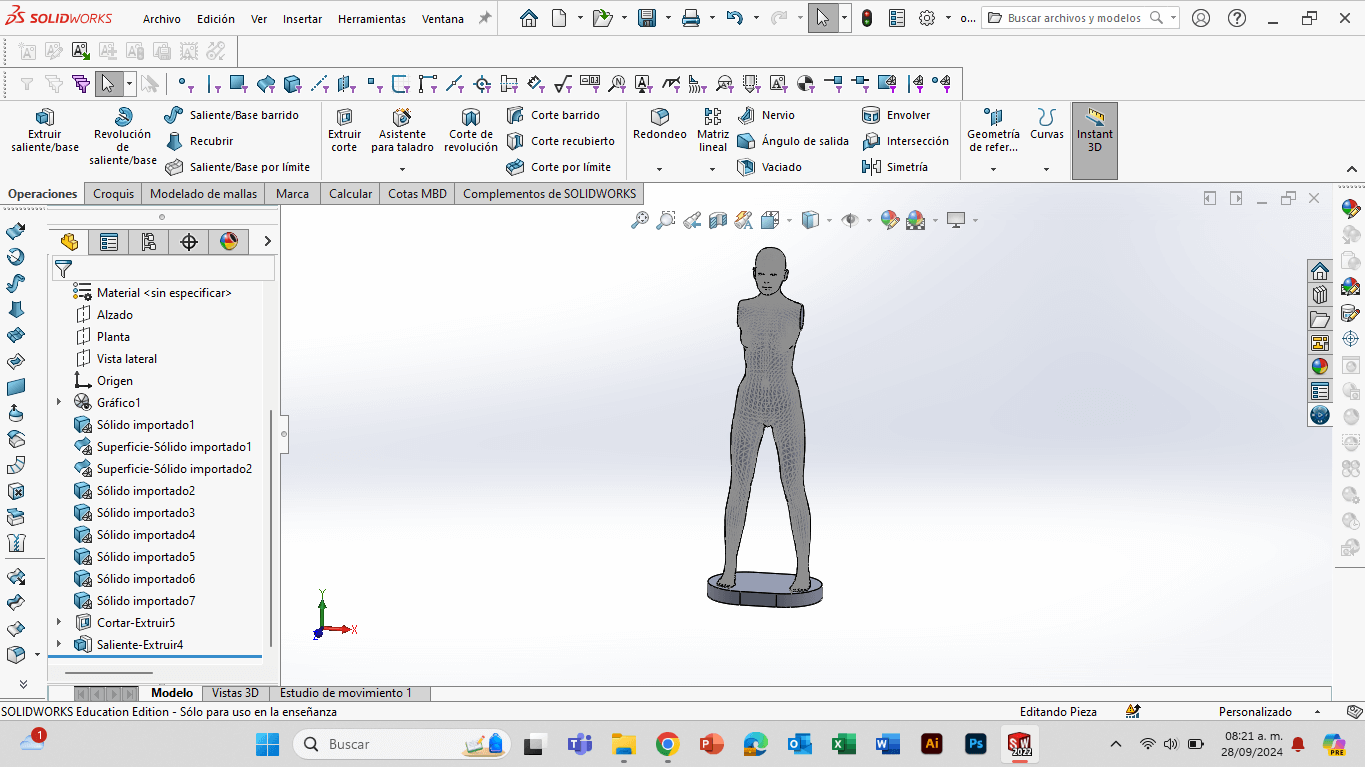Screen dimensions: 1365x767
Task: Open the Insertar menu
Action: pos(302,19)
